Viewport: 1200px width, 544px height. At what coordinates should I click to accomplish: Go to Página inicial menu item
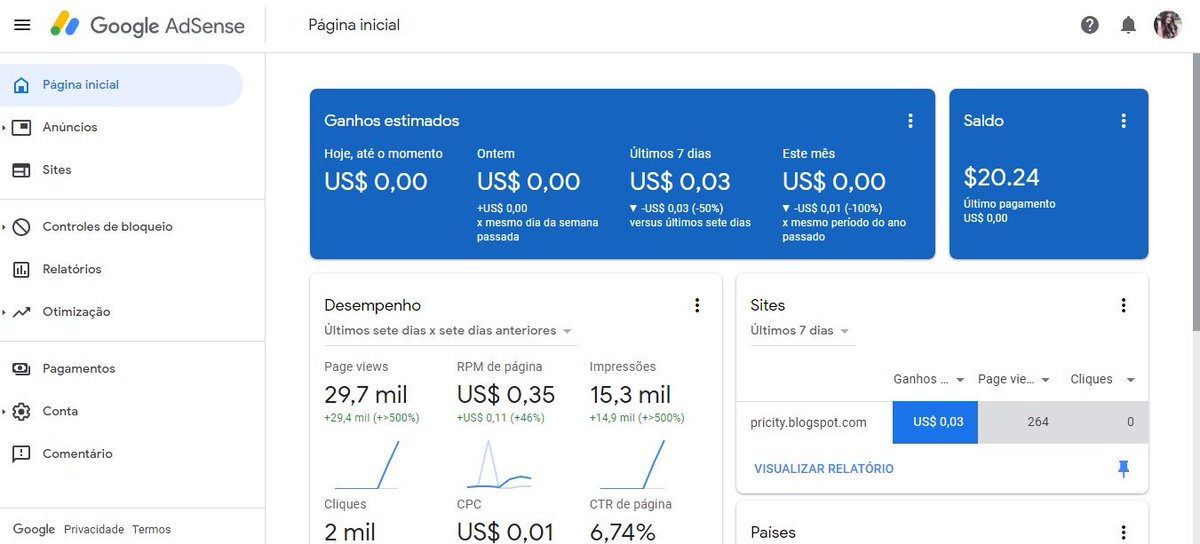coord(121,85)
